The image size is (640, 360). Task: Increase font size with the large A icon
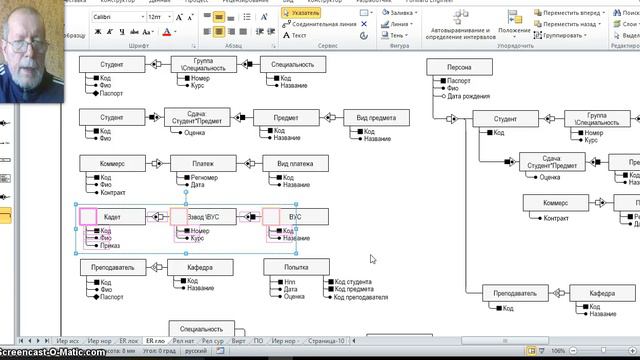[x=179, y=17]
